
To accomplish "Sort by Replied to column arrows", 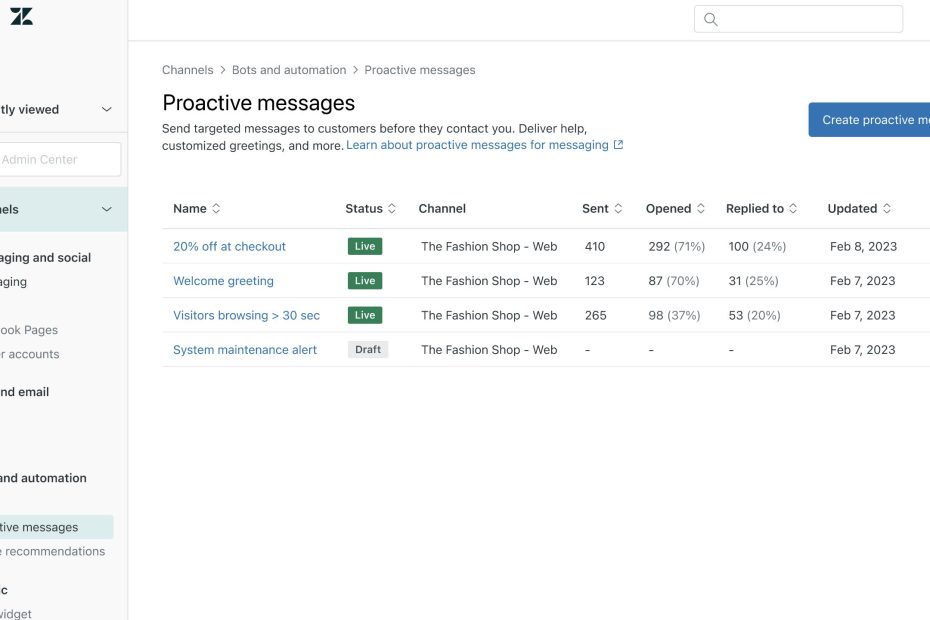I will point(793,209).
